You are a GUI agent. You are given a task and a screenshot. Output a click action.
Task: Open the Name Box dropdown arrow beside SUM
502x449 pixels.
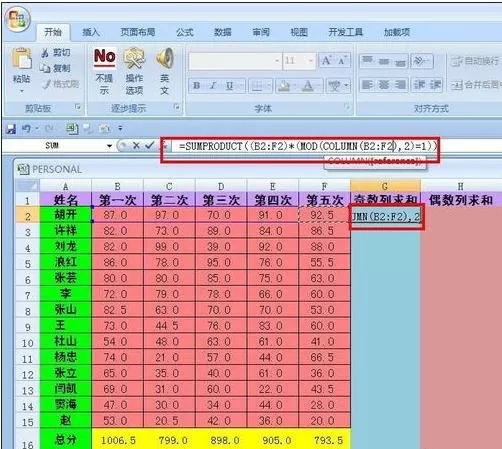pos(109,146)
